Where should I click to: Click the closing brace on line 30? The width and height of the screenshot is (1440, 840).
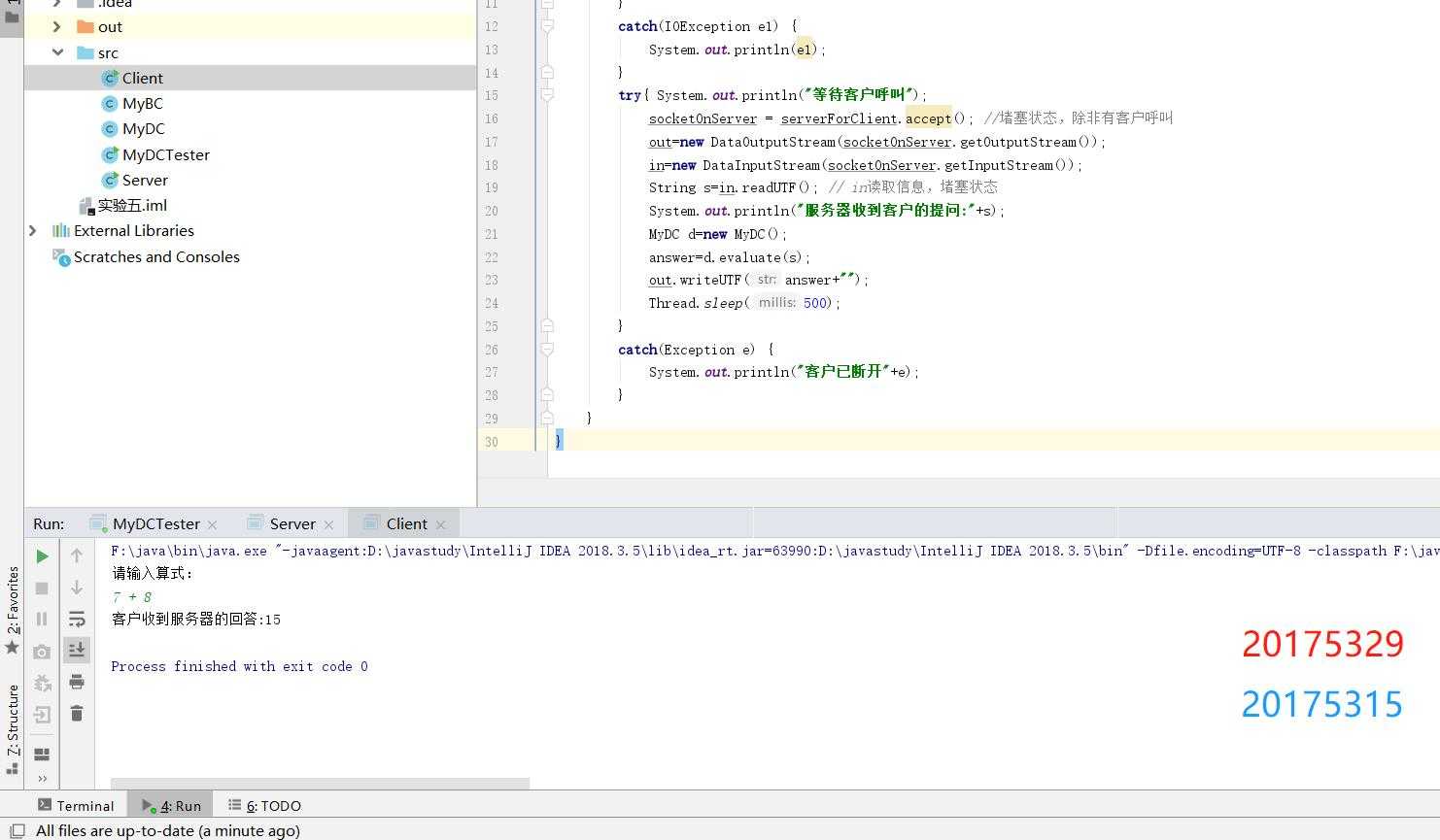(559, 441)
